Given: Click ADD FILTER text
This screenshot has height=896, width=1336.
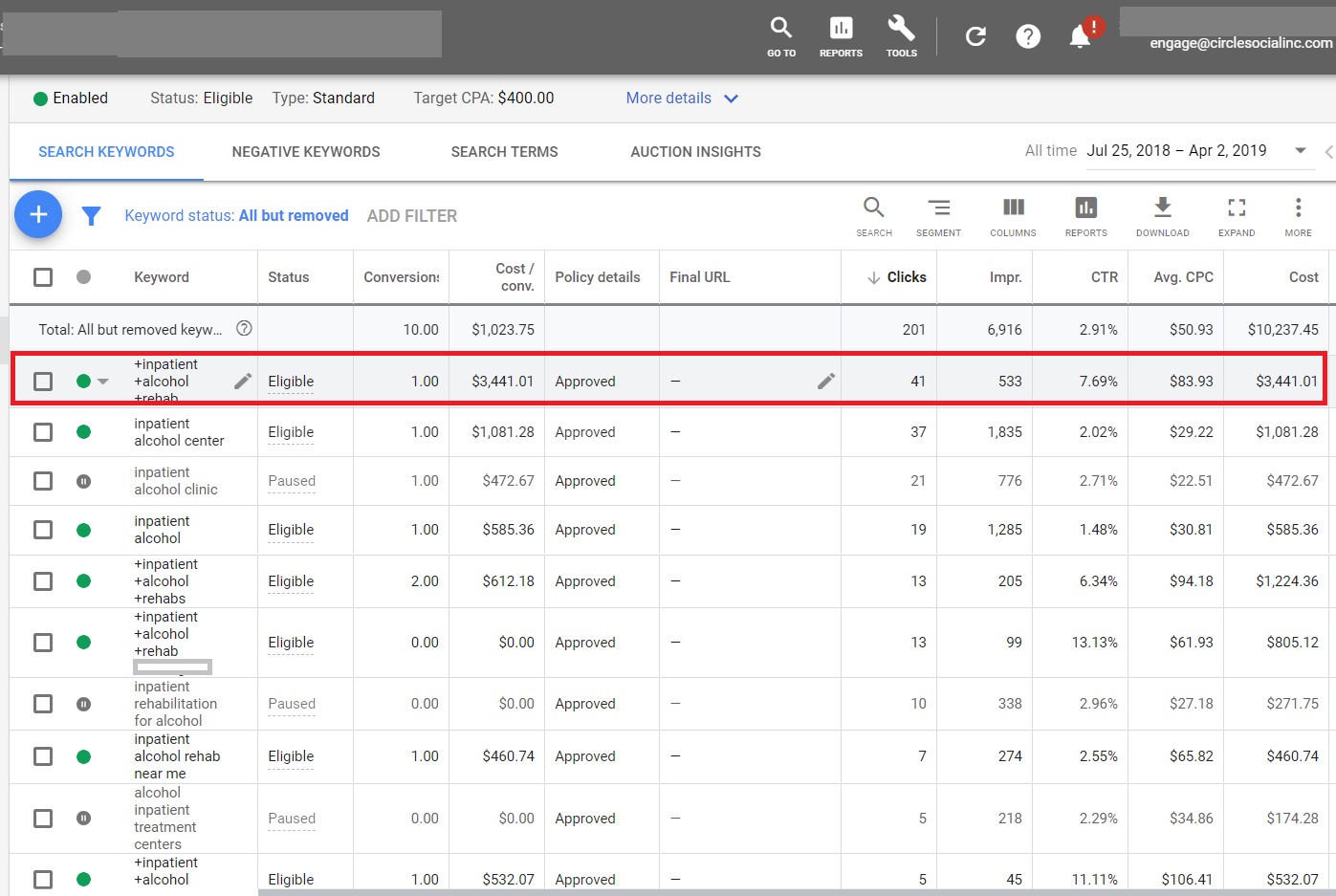Looking at the screenshot, I should coord(412,216).
